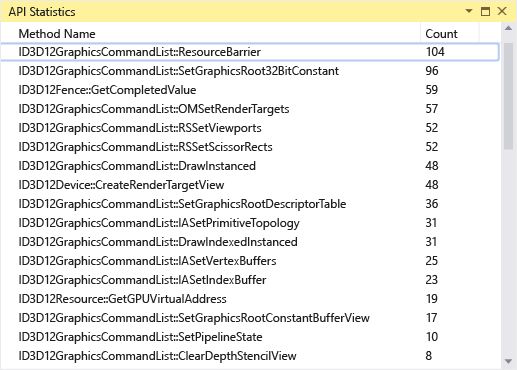Image resolution: width=517 pixels, height=370 pixels.
Task: Click the count value 19
Action: 432,299
